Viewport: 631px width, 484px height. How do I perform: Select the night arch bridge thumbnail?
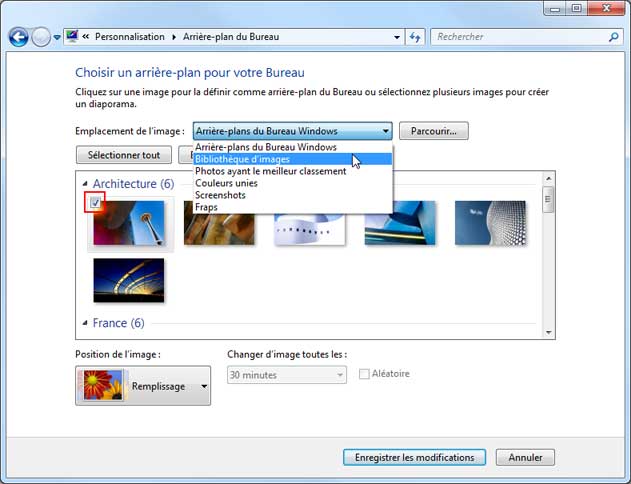129,280
